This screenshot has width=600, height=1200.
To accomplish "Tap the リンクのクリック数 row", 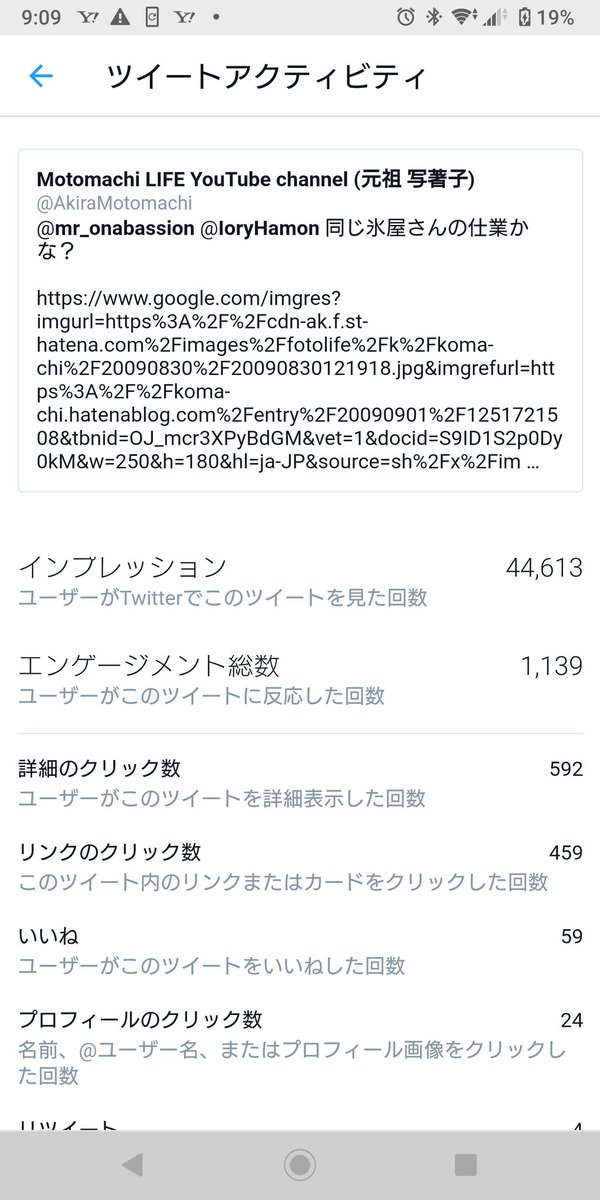I will [300, 866].
